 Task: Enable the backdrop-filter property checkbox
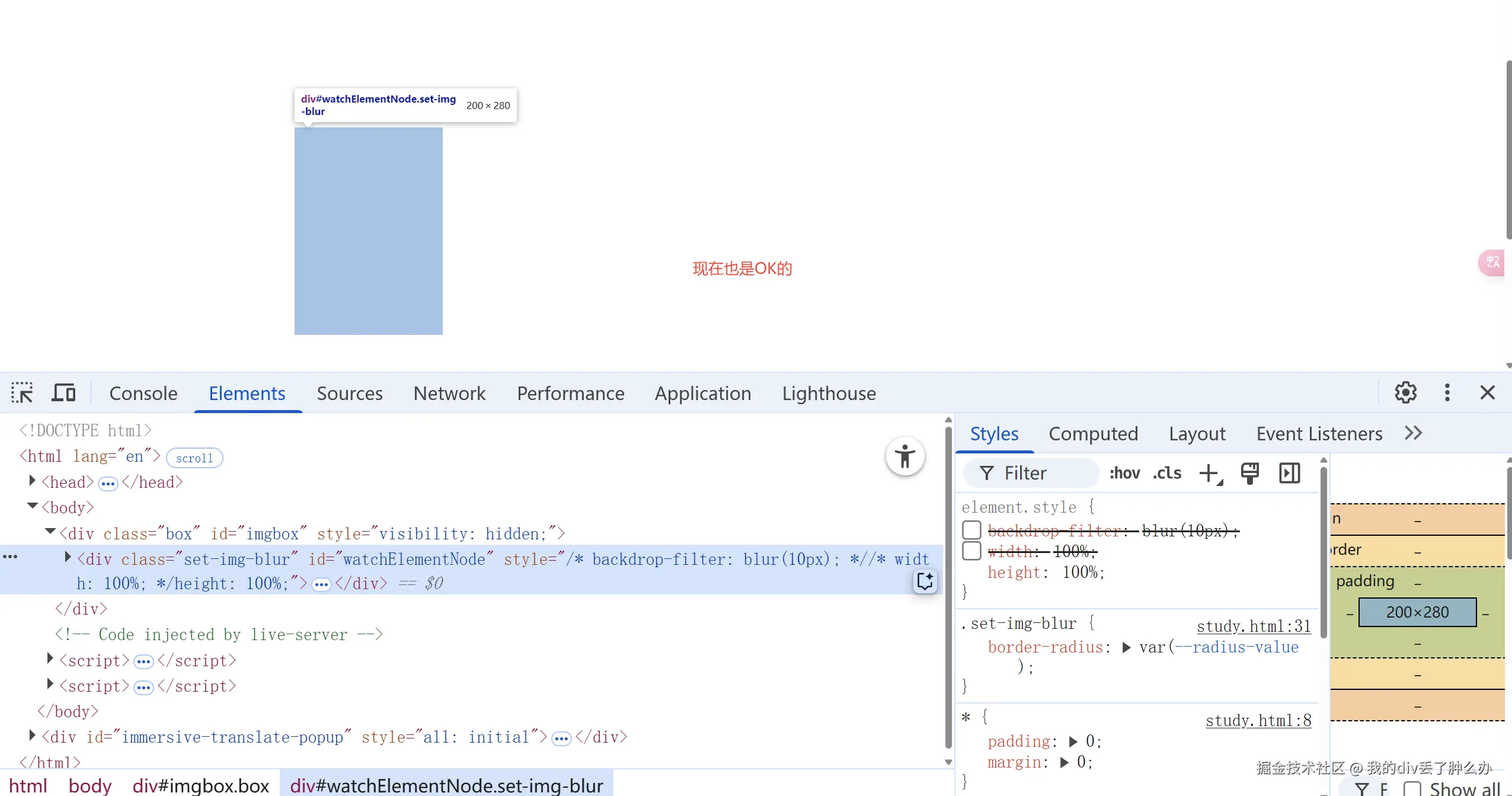[x=971, y=530]
